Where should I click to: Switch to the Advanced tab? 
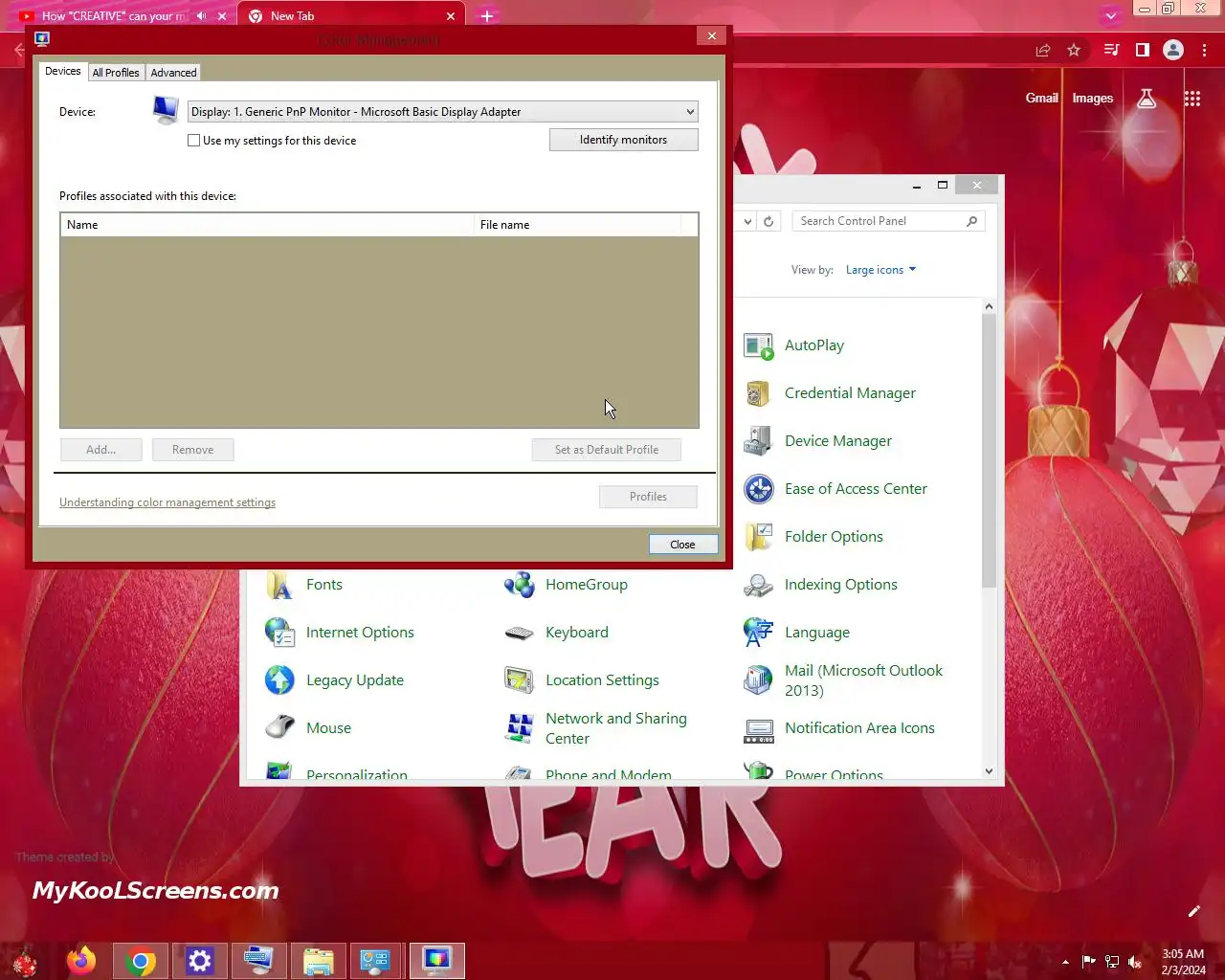[173, 73]
